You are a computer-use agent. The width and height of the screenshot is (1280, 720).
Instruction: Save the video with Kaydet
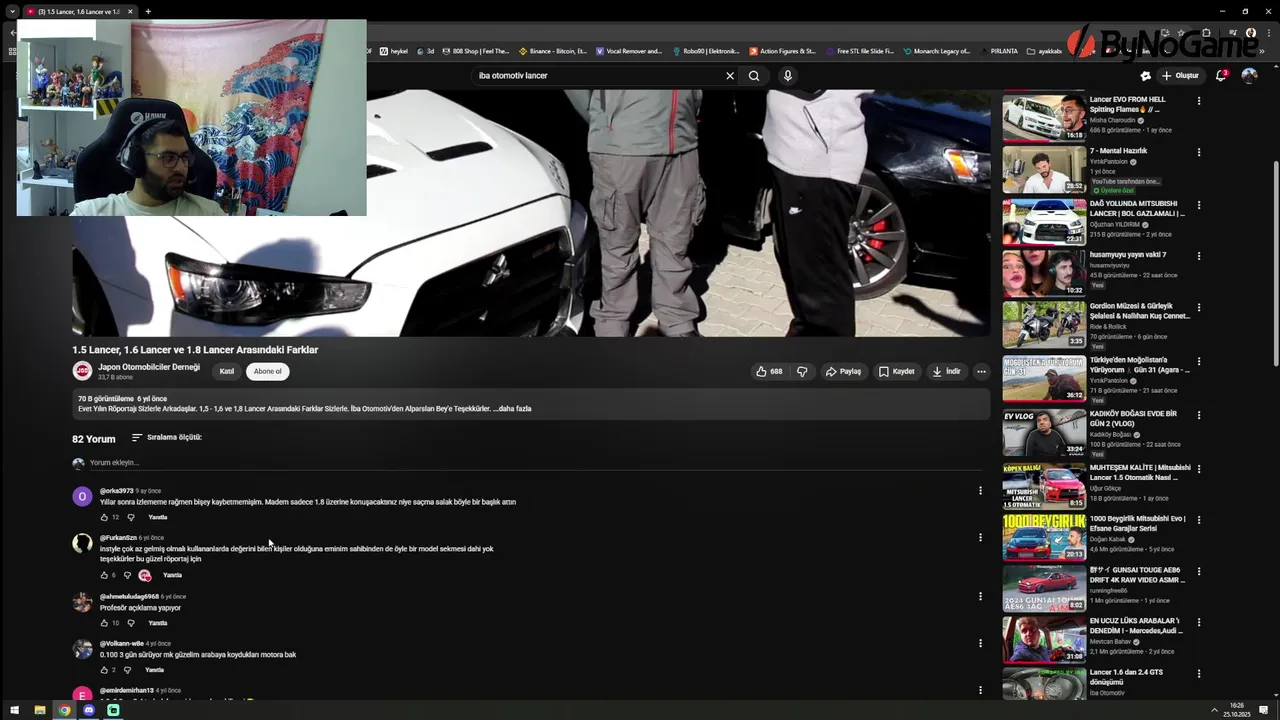[896, 371]
